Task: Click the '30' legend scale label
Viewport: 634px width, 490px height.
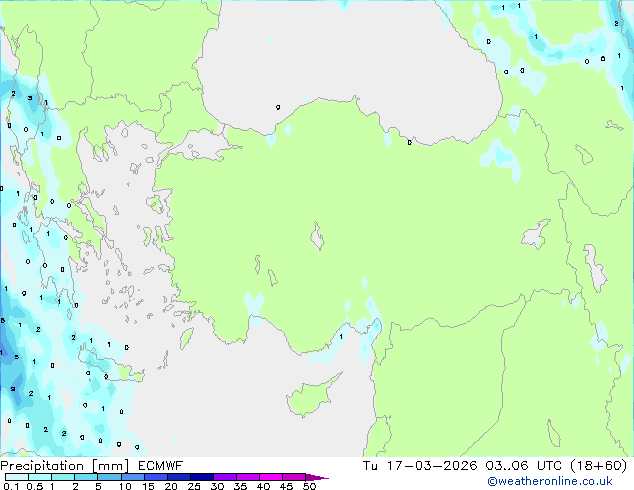Action: click(x=217, y=486)
